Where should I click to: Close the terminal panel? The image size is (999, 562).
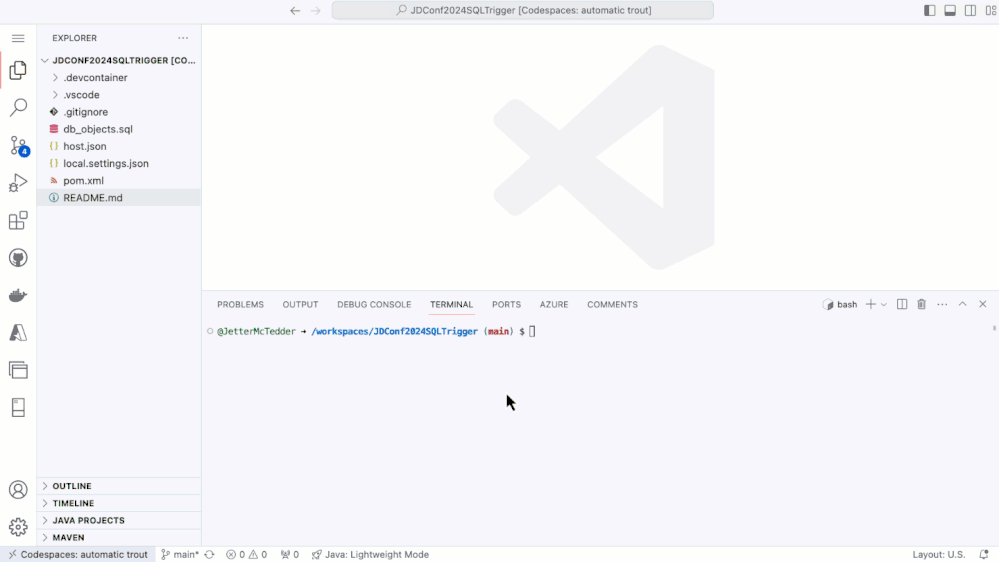tap(983, 304)
